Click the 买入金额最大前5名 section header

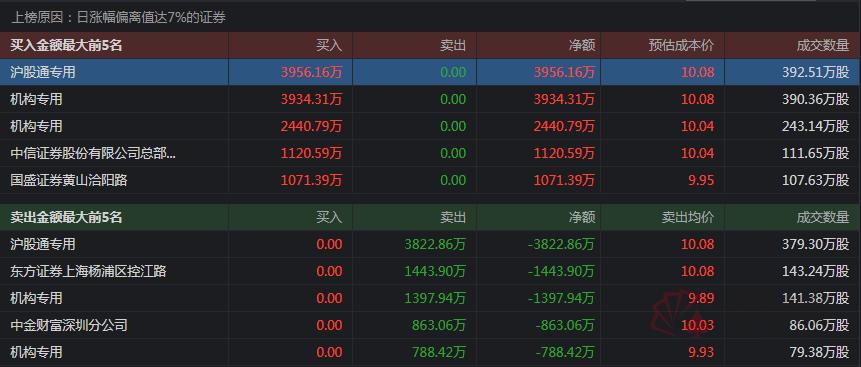point(66,46)
